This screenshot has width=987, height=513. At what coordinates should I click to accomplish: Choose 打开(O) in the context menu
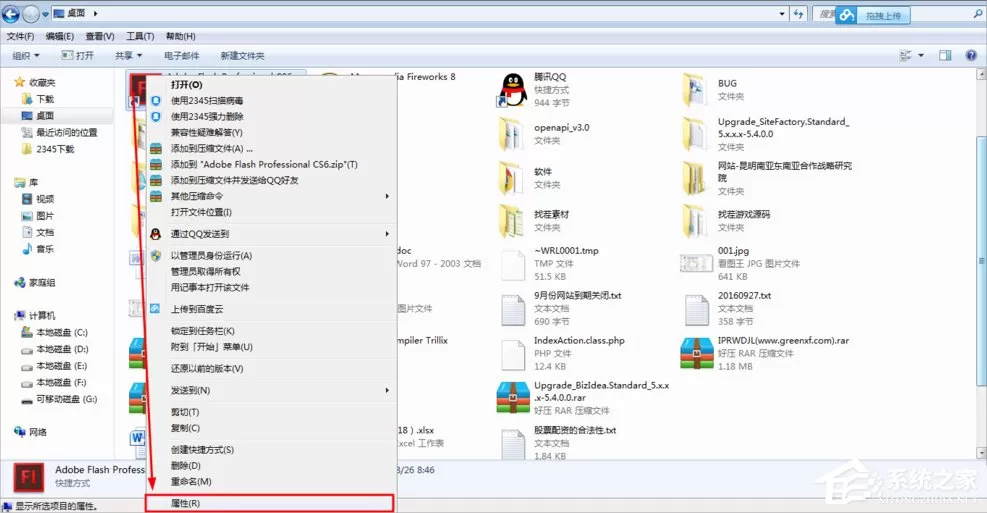click(x=271, y=84)
